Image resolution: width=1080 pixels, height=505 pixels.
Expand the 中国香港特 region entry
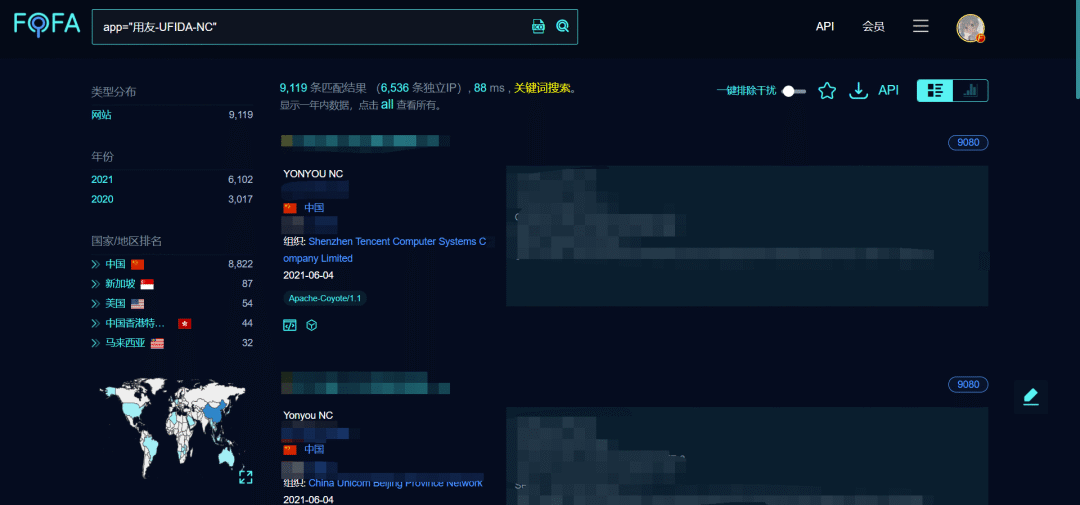coord(96,323)
